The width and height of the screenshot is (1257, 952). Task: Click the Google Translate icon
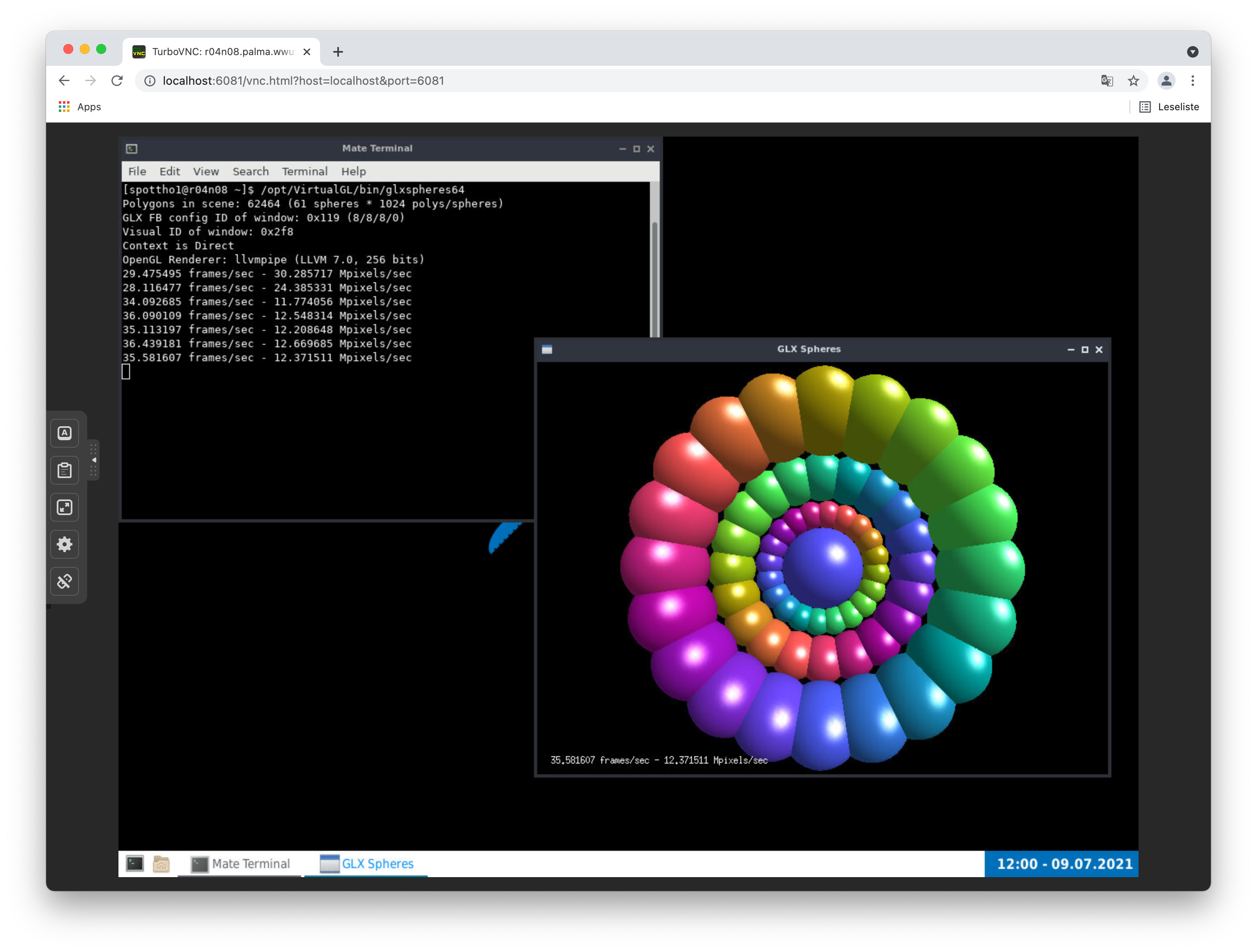tap(1106, 81)
